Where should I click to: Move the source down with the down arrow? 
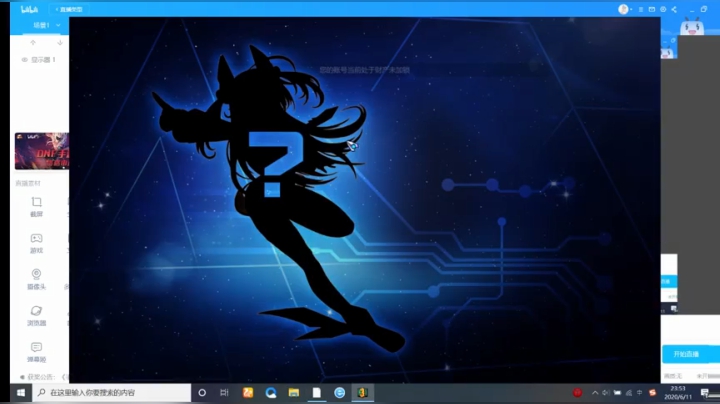60,43
